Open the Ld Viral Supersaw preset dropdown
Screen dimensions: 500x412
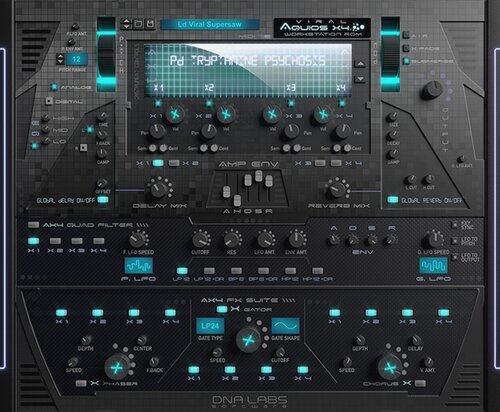tap(209, 24)
